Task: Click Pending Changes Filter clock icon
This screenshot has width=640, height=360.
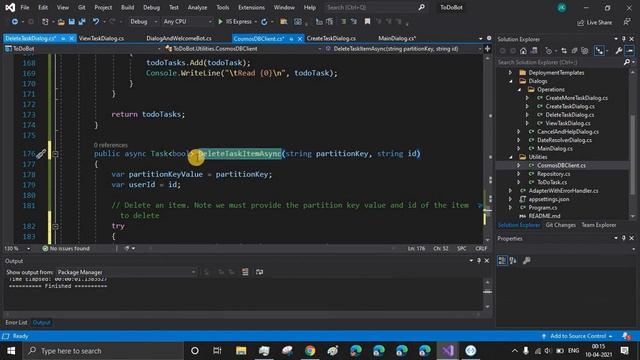Action: pyautogui.click(x=549, y=51)
